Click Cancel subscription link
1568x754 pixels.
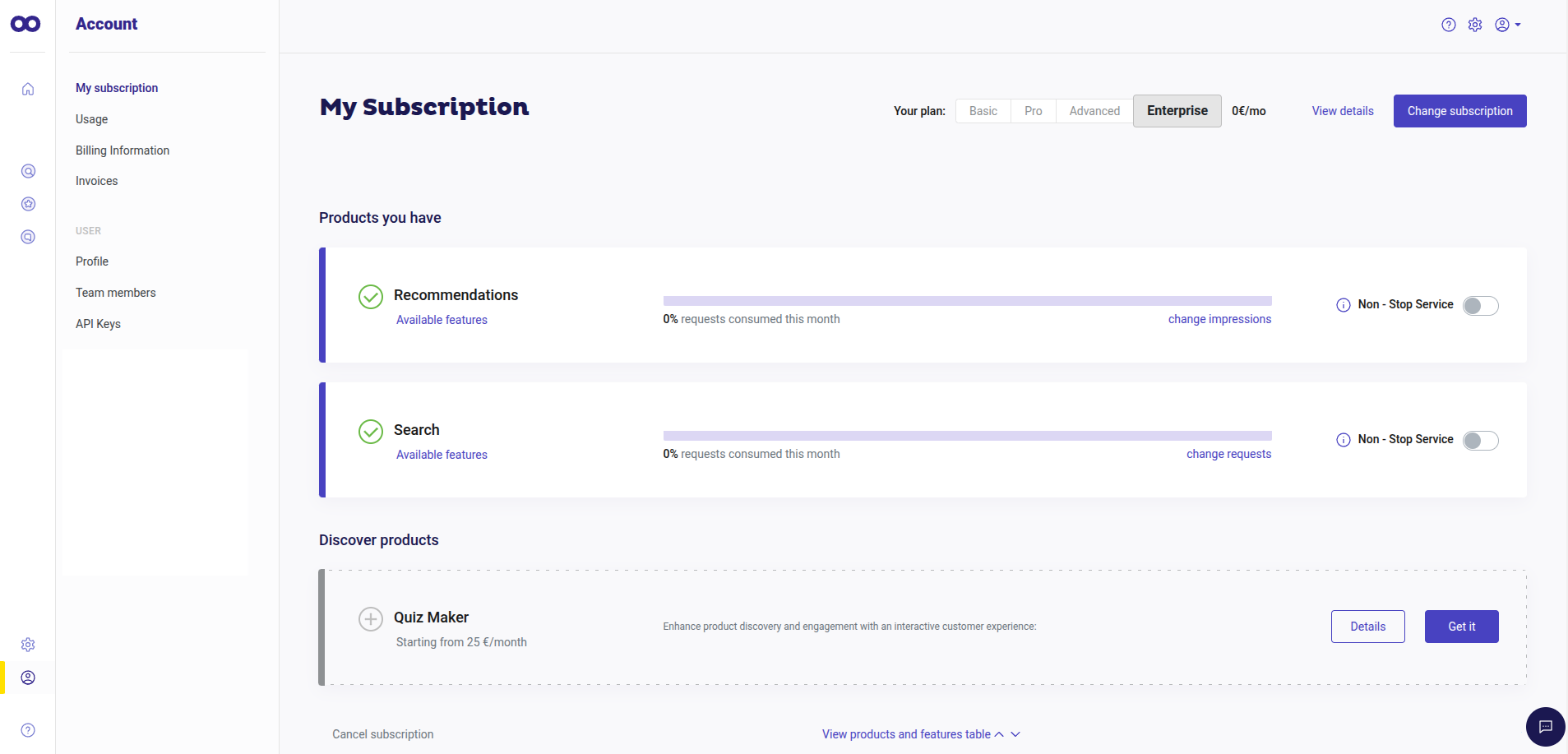pos(383,734)
